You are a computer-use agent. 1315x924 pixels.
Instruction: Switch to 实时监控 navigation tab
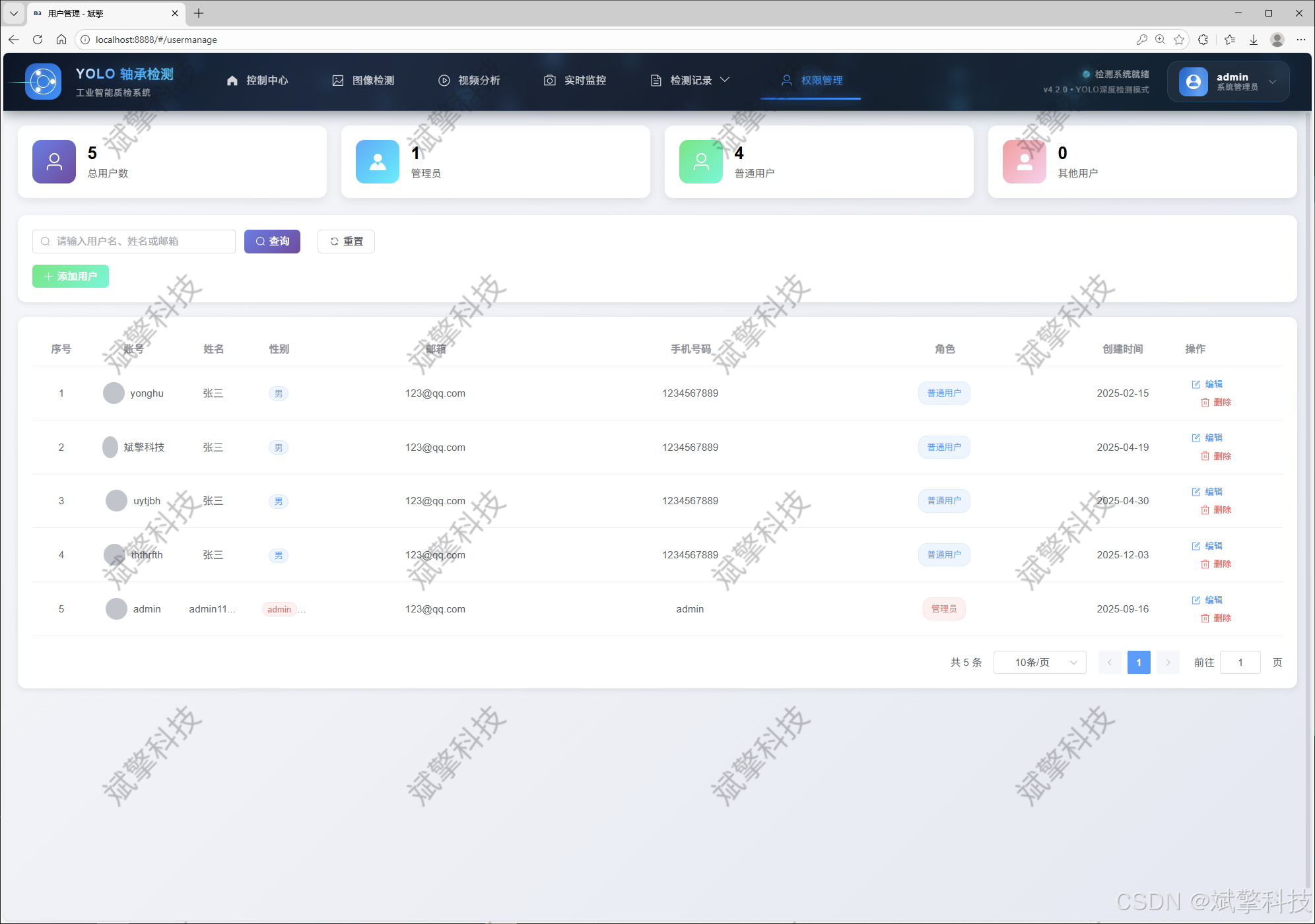tap(575, 81)
